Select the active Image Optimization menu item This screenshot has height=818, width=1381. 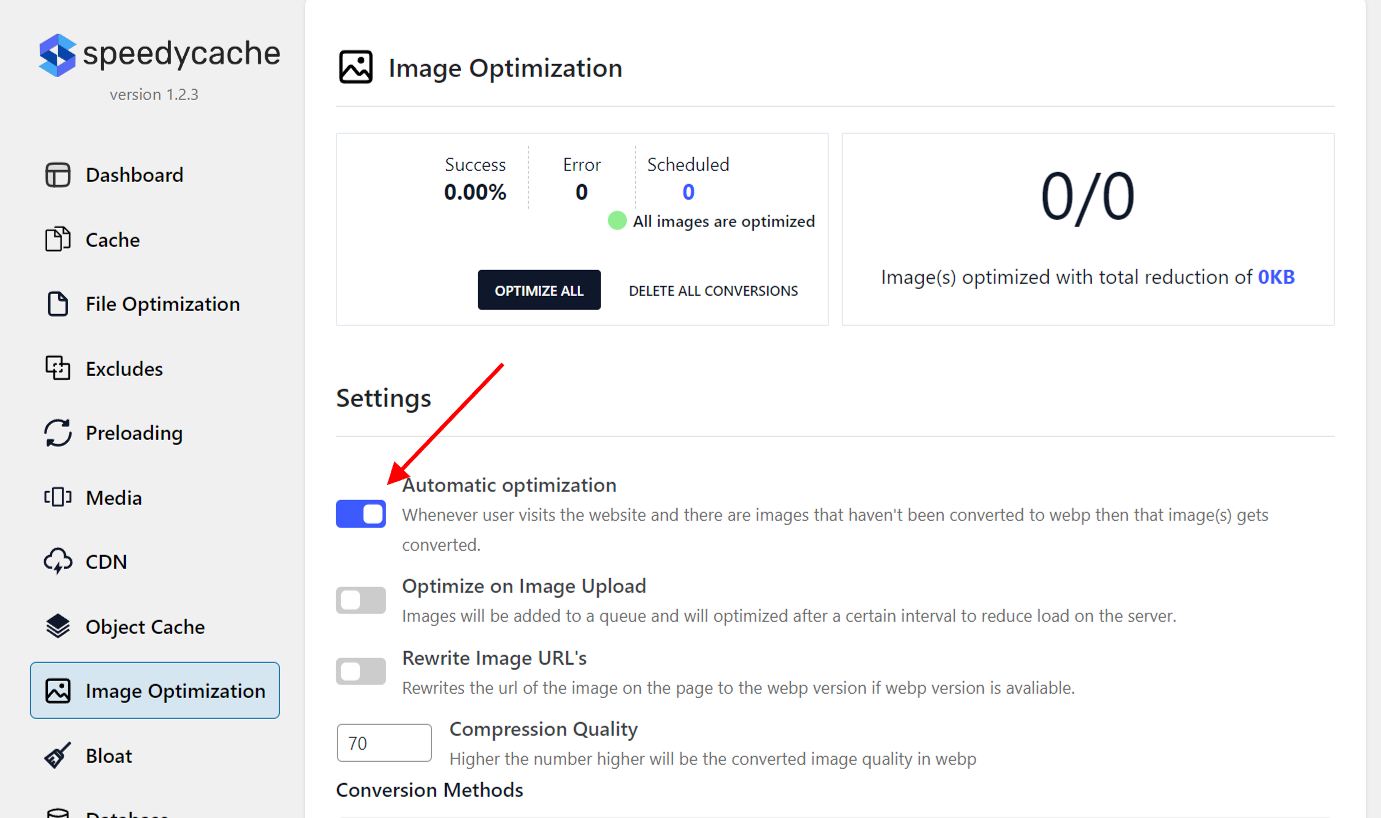click(x=155, y=691)
